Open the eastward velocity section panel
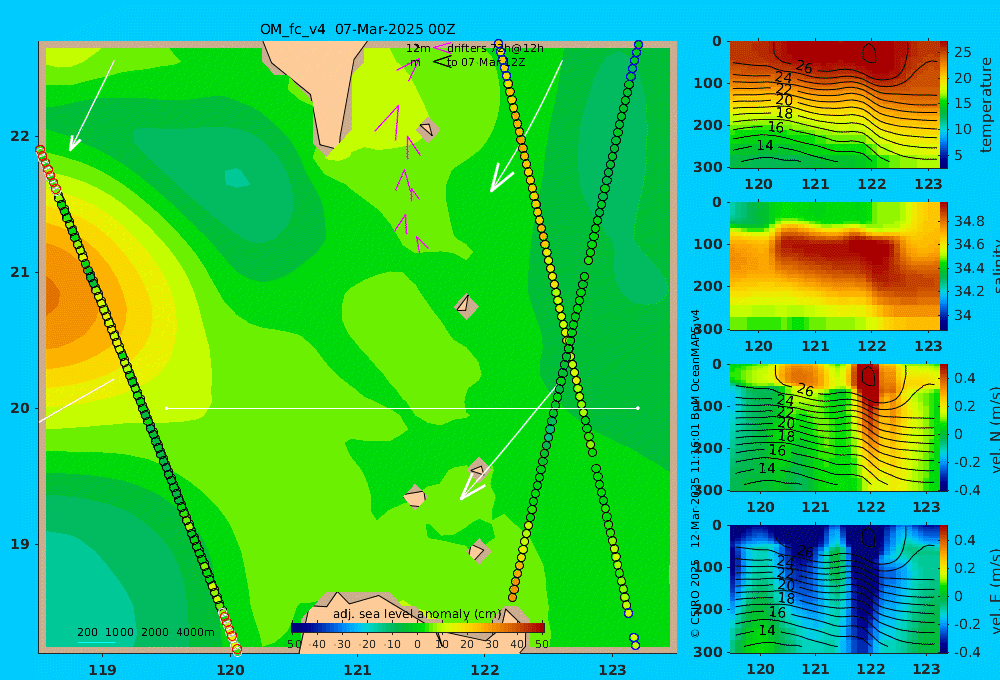The height and width of the screenshot is (680, 1000). coord(835,589)
